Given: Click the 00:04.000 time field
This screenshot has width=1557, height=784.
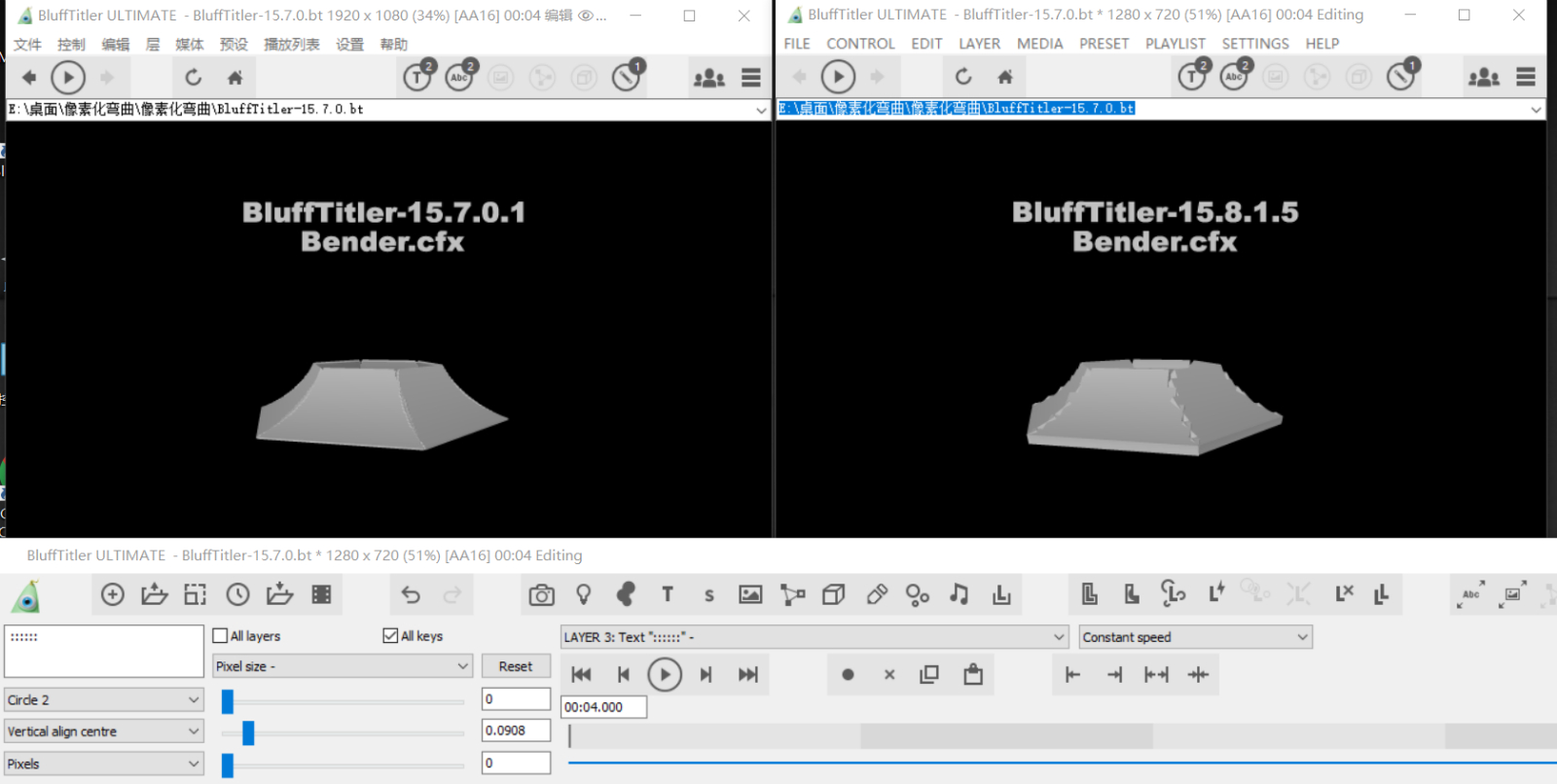Looking at the screenshot, I should 603,707.
